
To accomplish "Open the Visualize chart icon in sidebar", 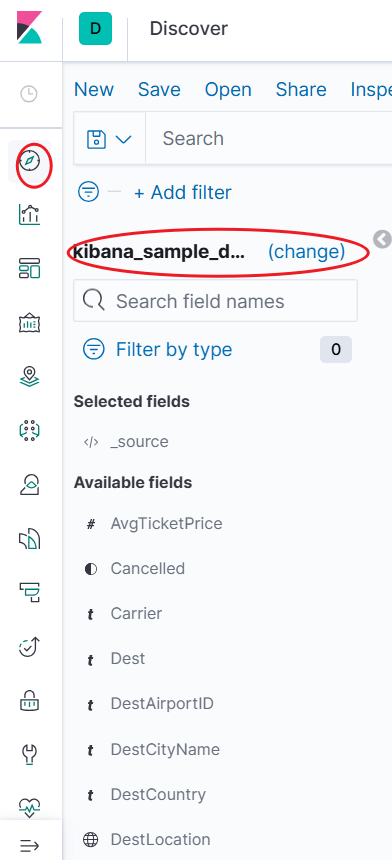I will point(30,214).
